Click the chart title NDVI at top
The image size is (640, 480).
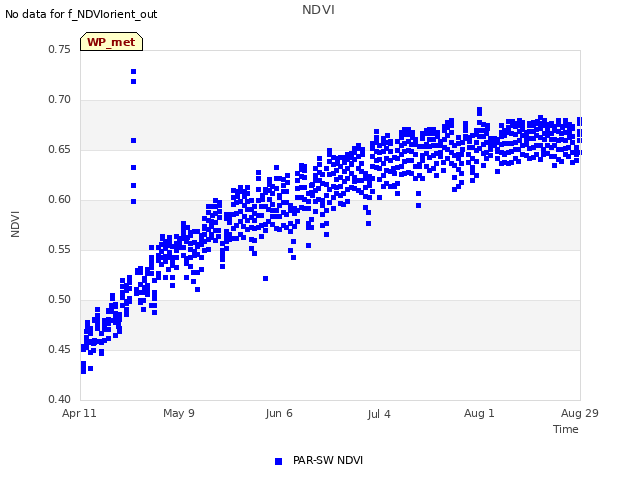pos(318,10)
